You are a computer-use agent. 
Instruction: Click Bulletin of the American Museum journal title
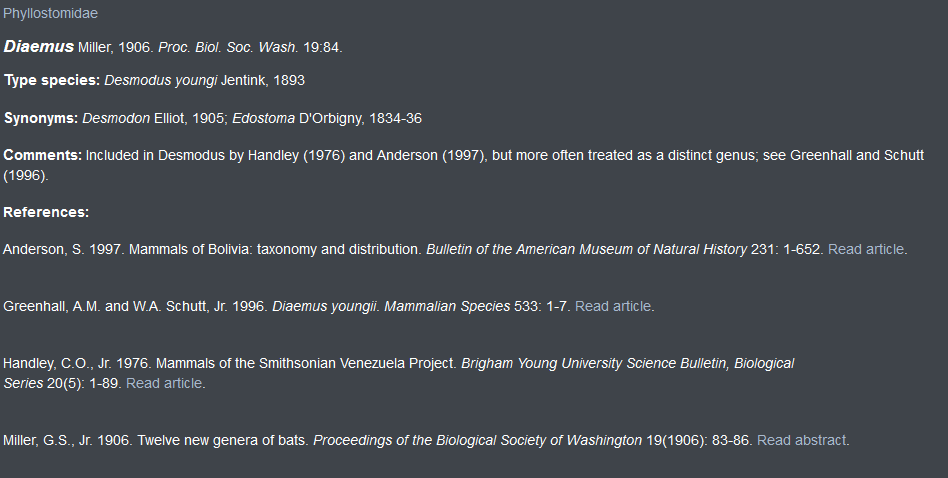coord(586,250)
